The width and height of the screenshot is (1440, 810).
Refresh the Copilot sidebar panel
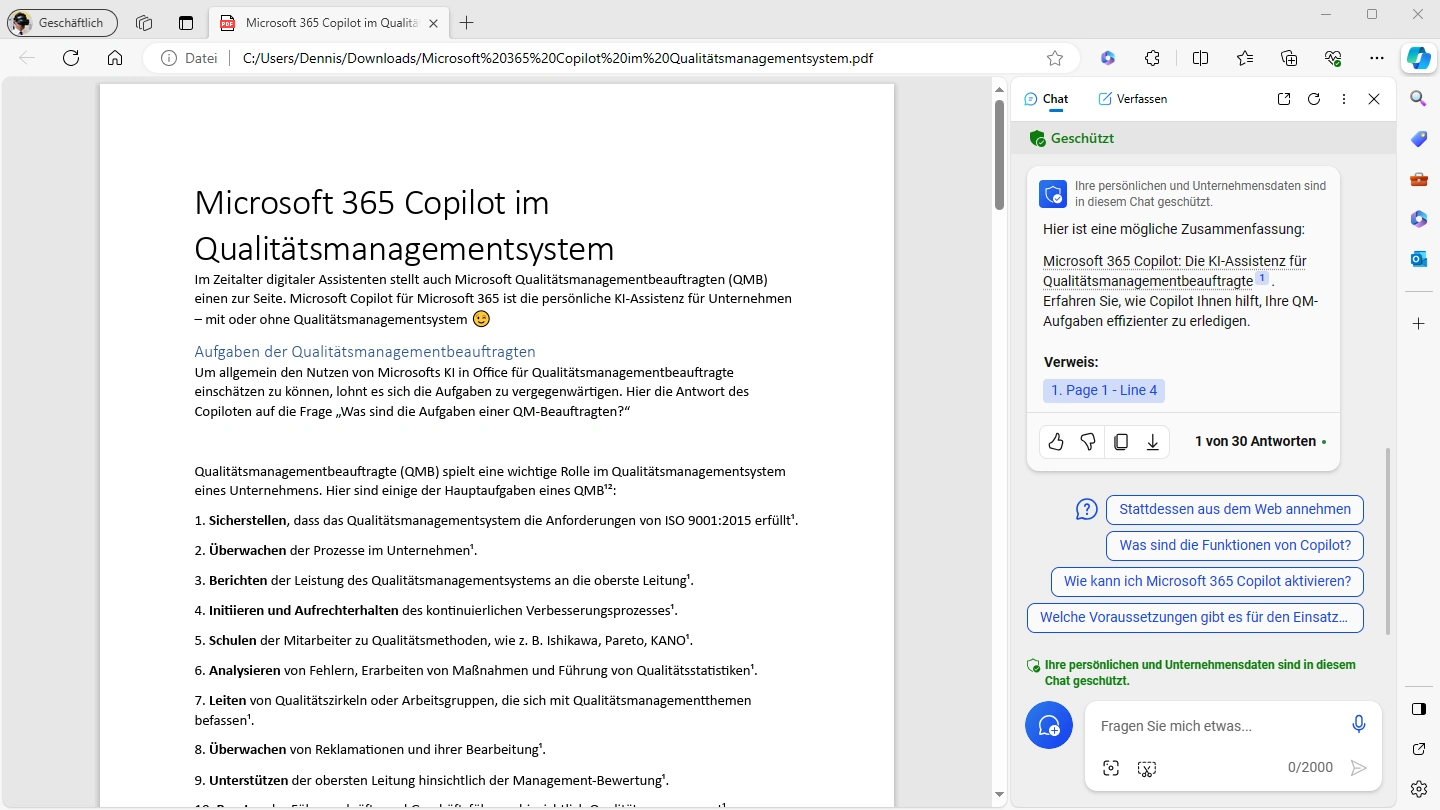click(x=1314, y=99)
